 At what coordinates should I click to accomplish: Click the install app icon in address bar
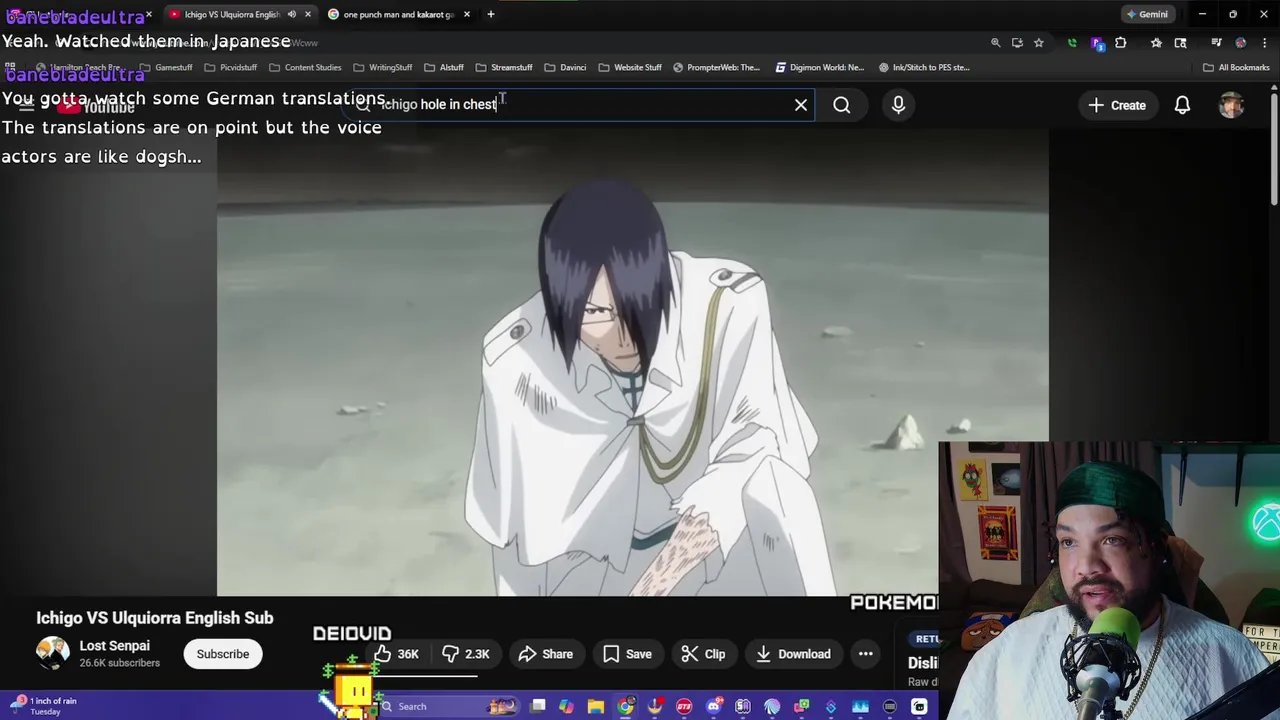(x=1017, y=43)
